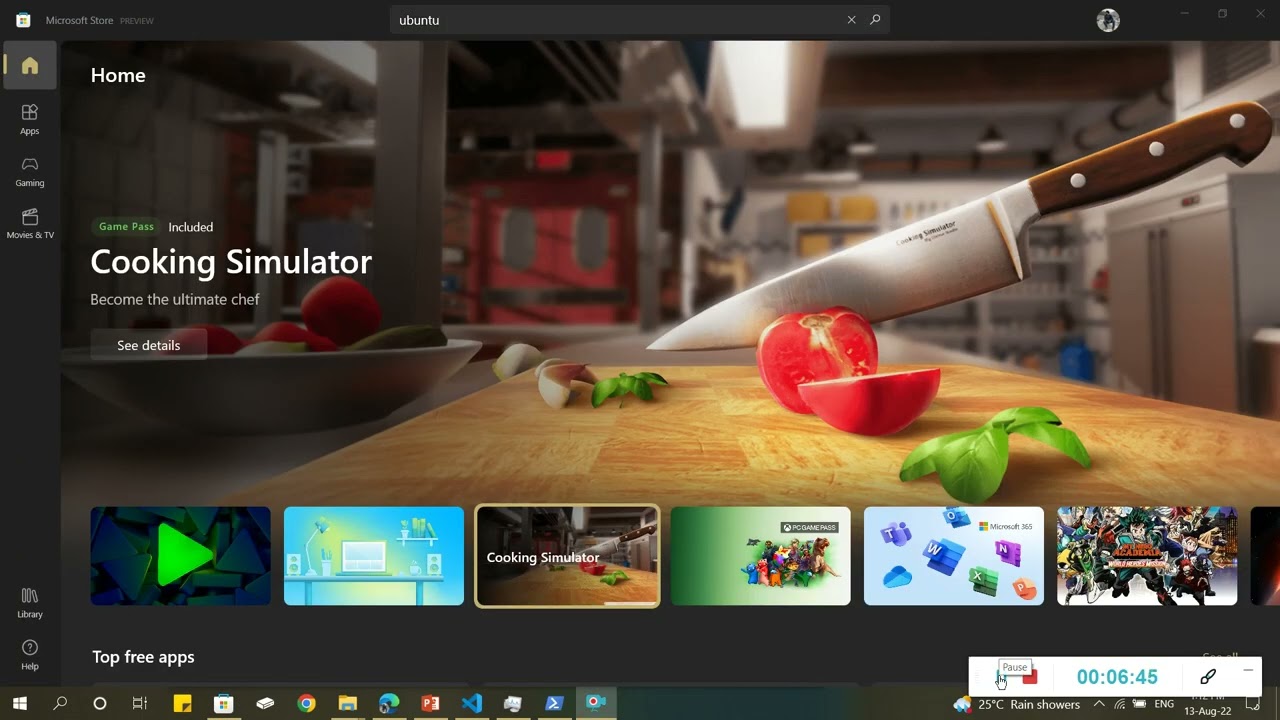
Task: Click the See details button
Action: click(149, 345)
